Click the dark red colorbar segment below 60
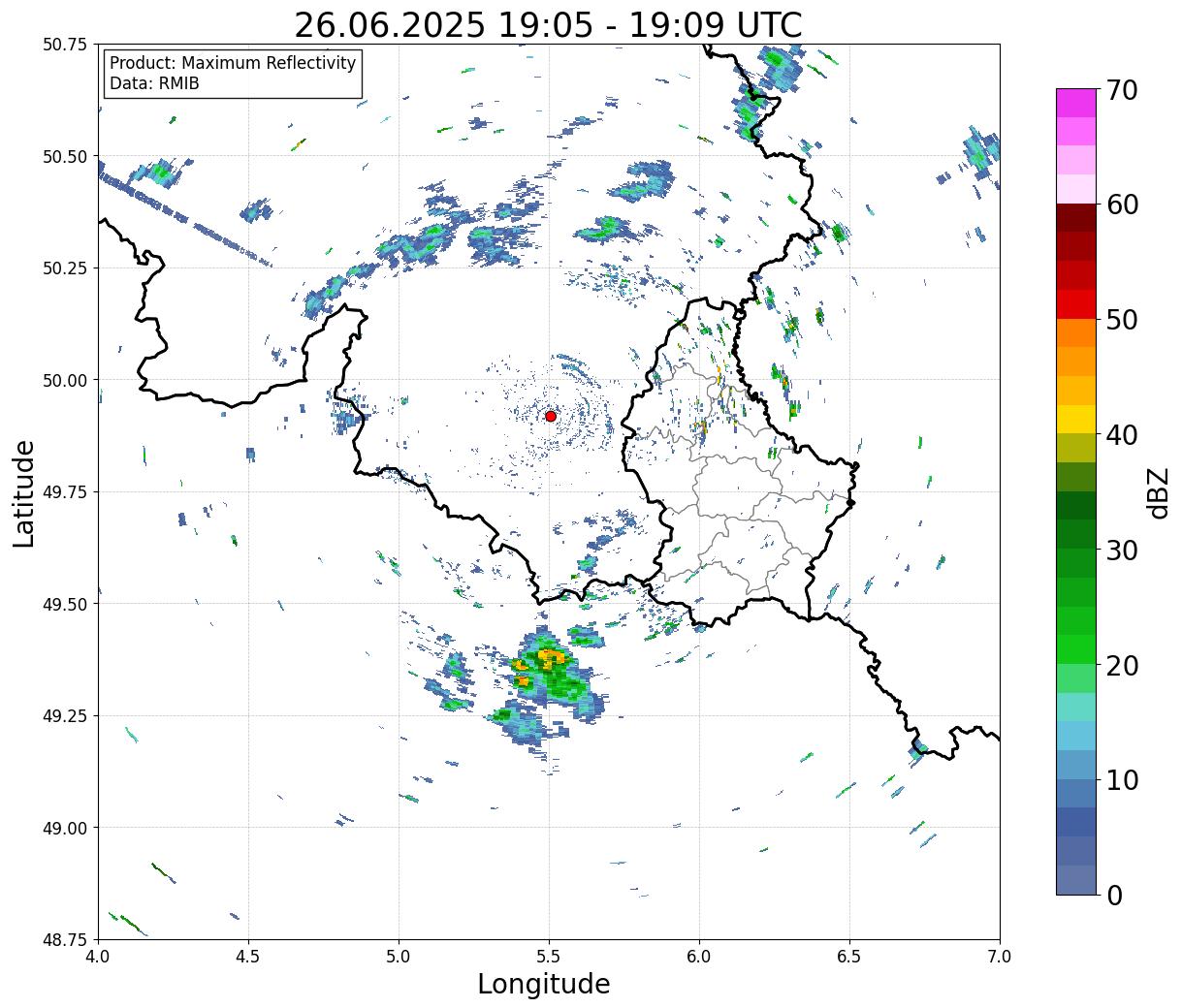 [1076, 217]
